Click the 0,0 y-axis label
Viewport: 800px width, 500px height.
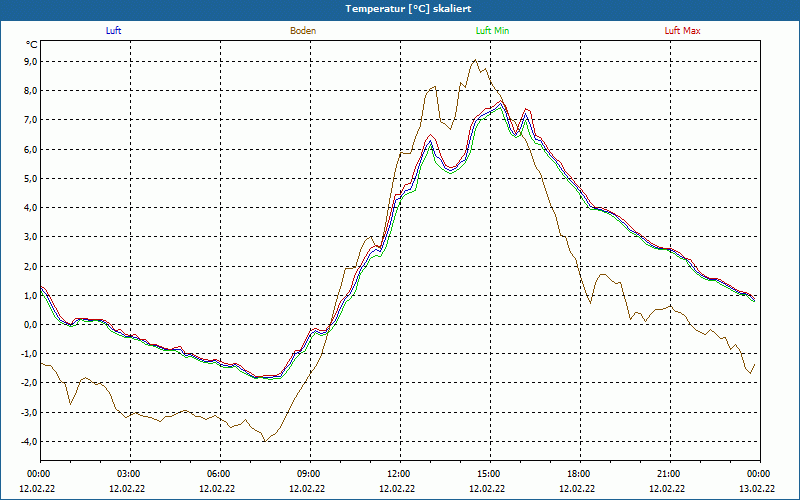pyautogui.click(x=31, y=324)
